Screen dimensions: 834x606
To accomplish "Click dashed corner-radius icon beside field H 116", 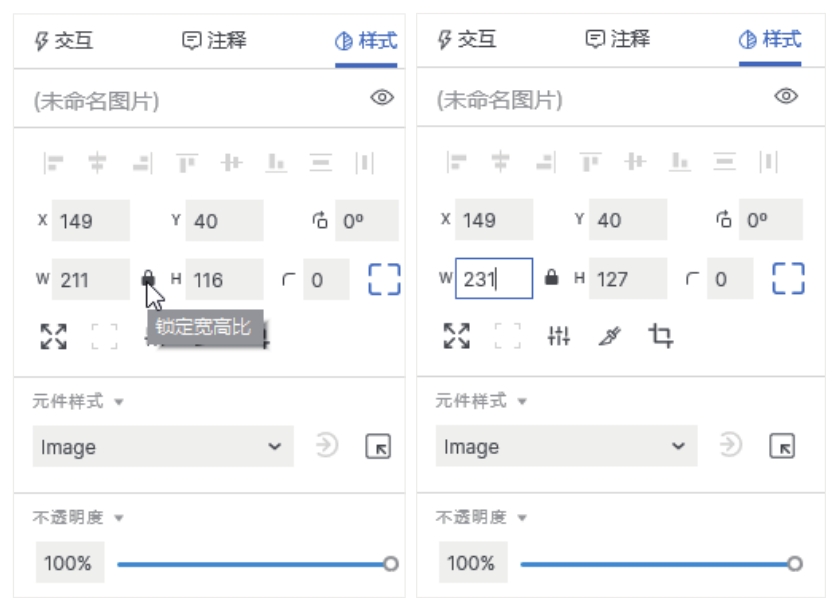I will 384,279.
